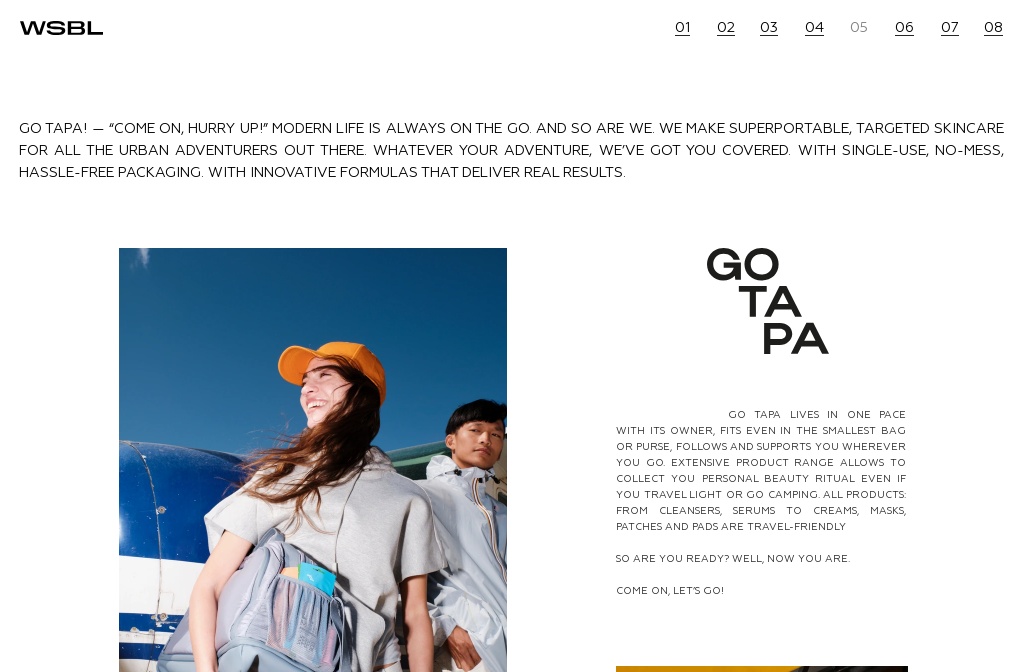Click the greyed-out 05 link

(859, 27)
